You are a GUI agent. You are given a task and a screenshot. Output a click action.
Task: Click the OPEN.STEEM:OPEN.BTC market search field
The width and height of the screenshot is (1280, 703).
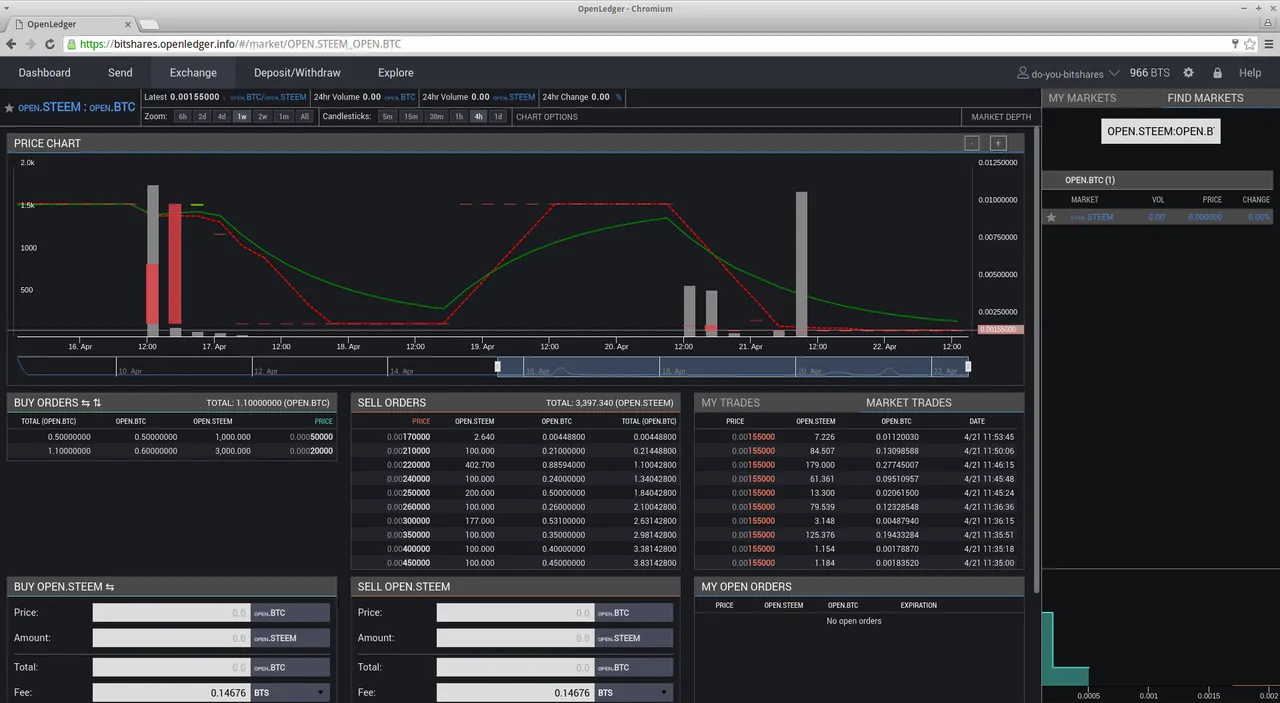1161,131
